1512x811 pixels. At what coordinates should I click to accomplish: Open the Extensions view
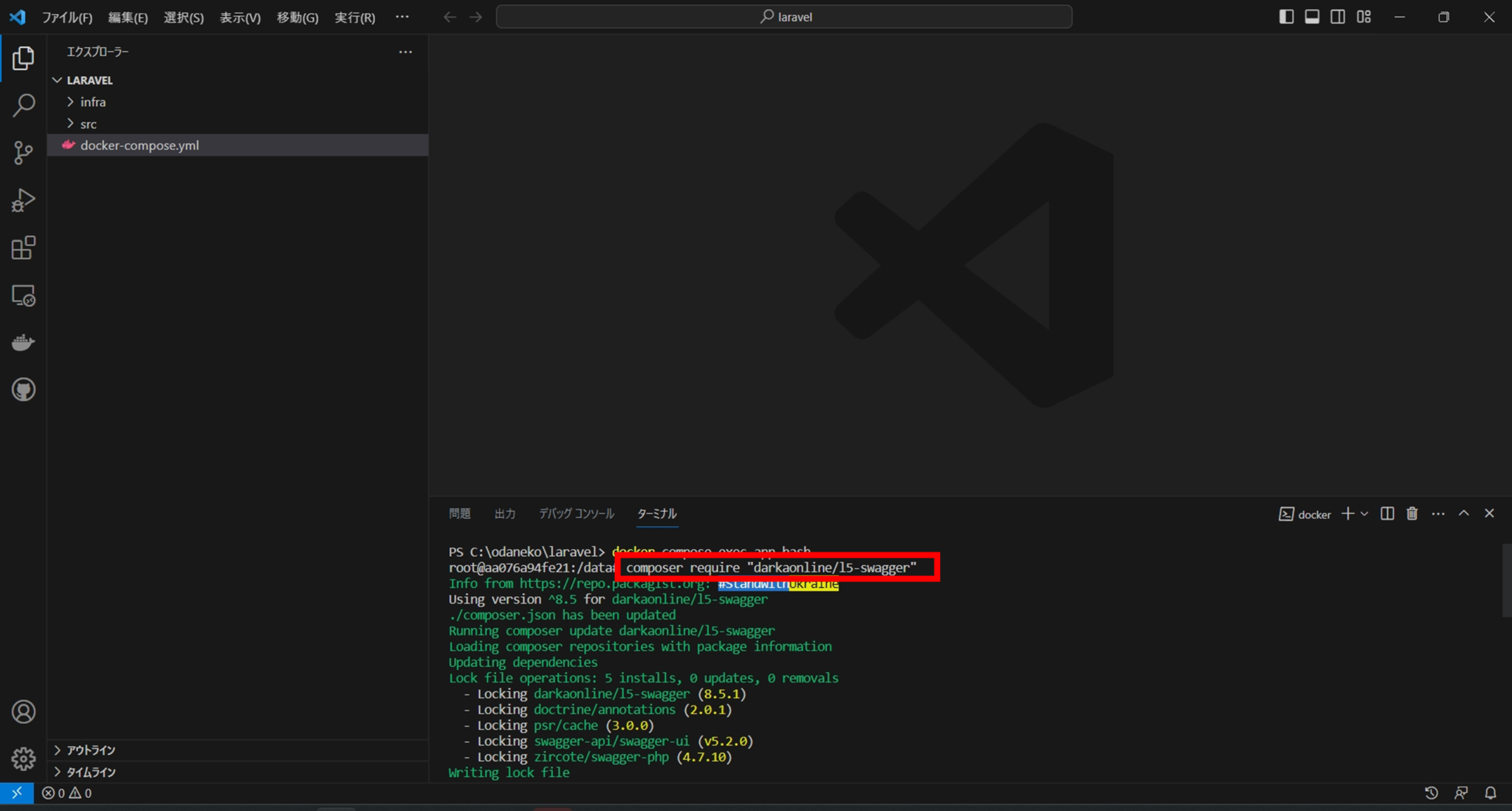(24, 247)
